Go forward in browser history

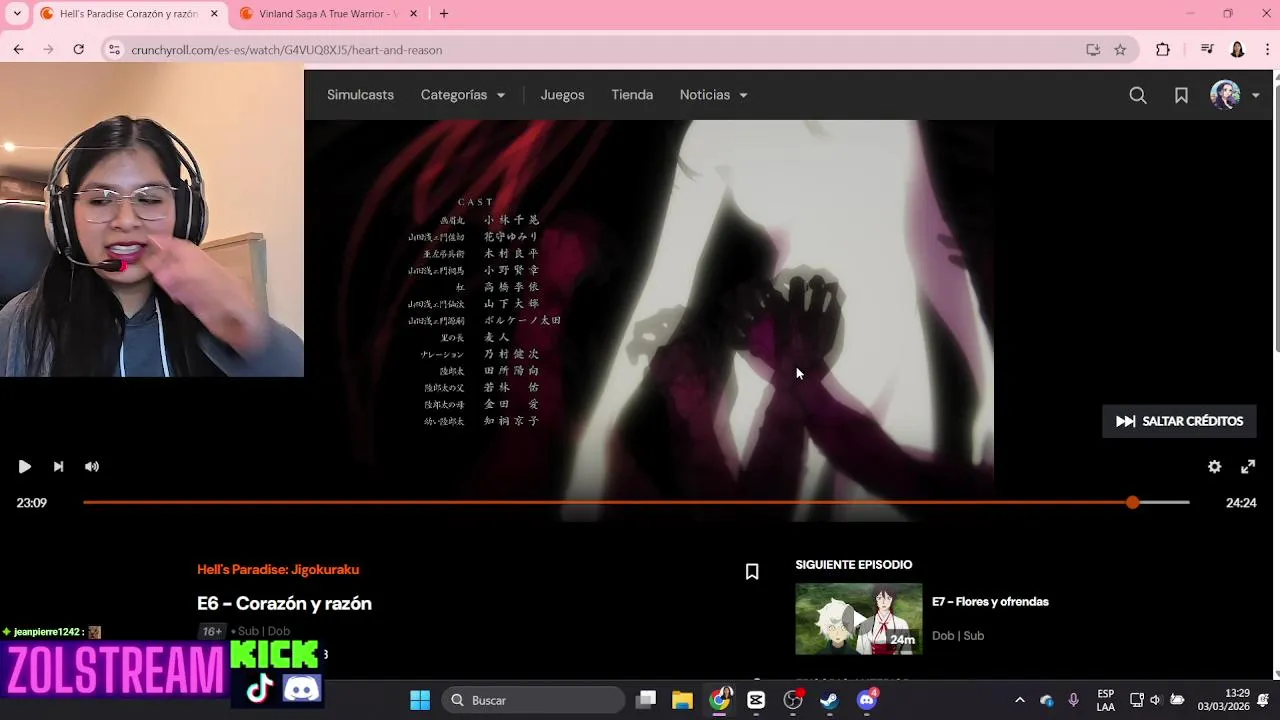coord(48,50)
